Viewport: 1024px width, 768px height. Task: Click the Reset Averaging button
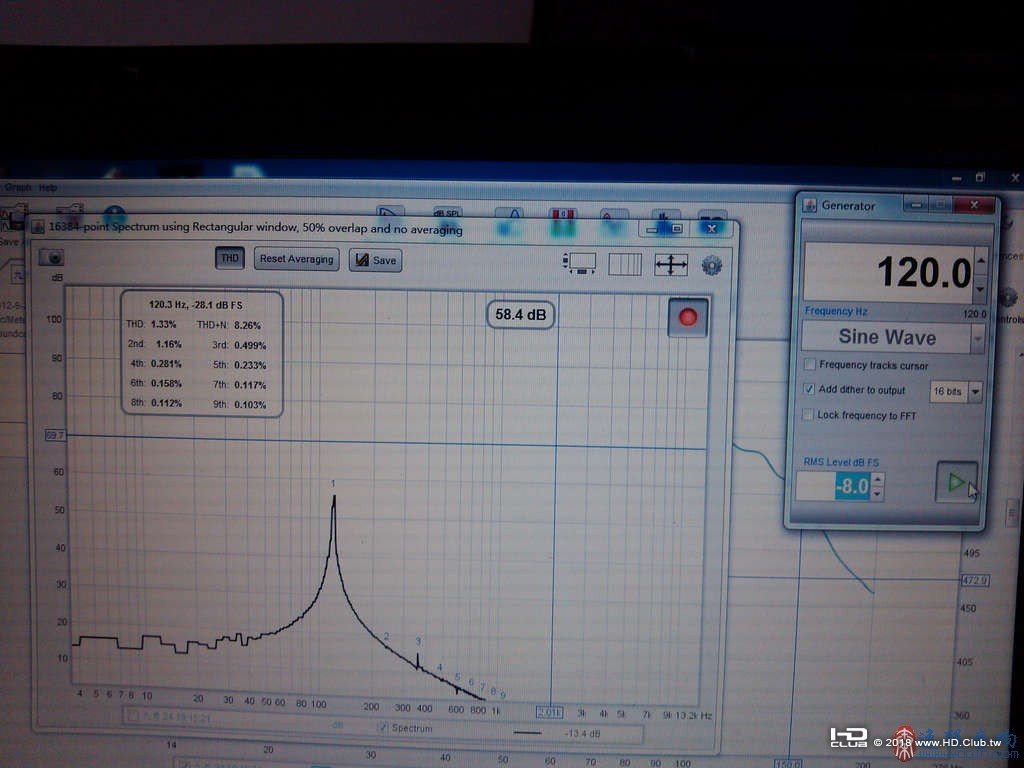[296, 259]
